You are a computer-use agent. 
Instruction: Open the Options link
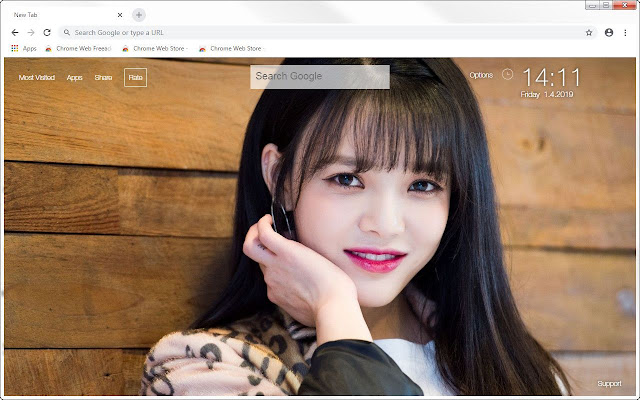pos(481,75)
